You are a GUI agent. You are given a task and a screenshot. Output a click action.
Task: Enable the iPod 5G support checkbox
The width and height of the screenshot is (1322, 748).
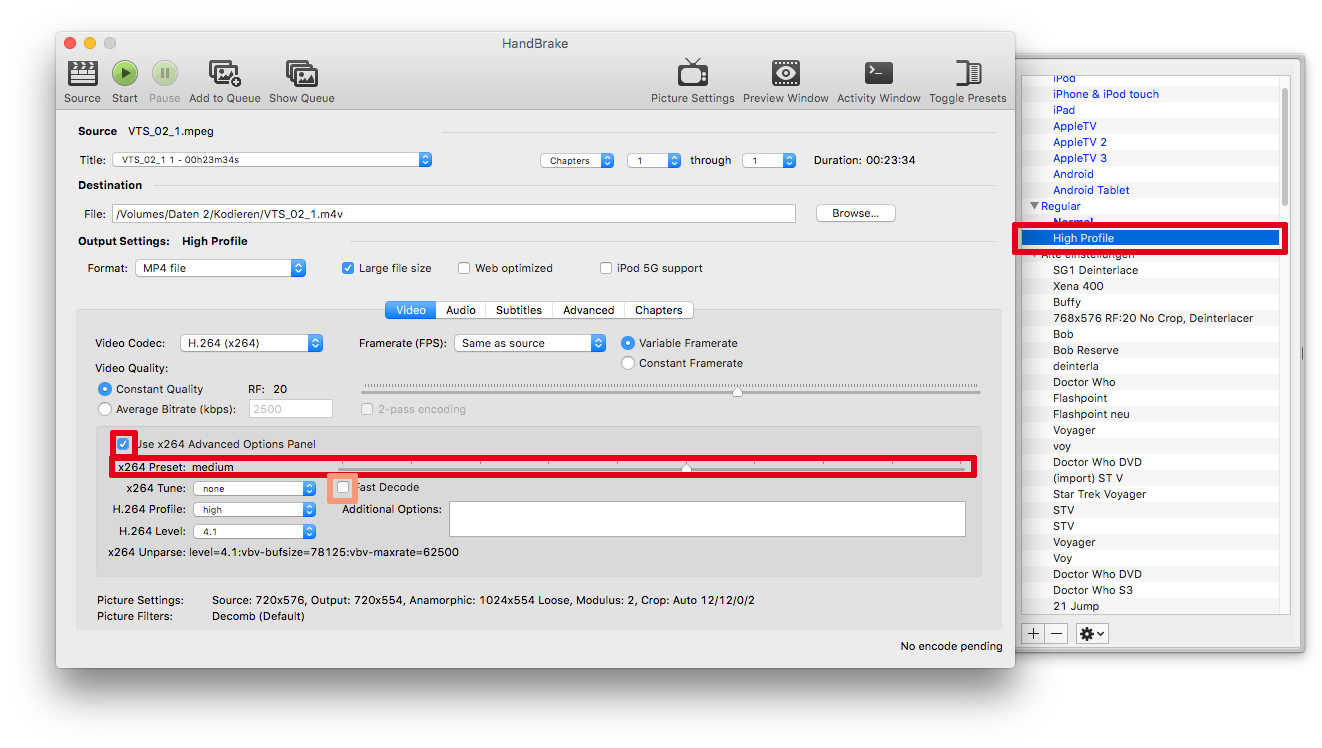606,268
